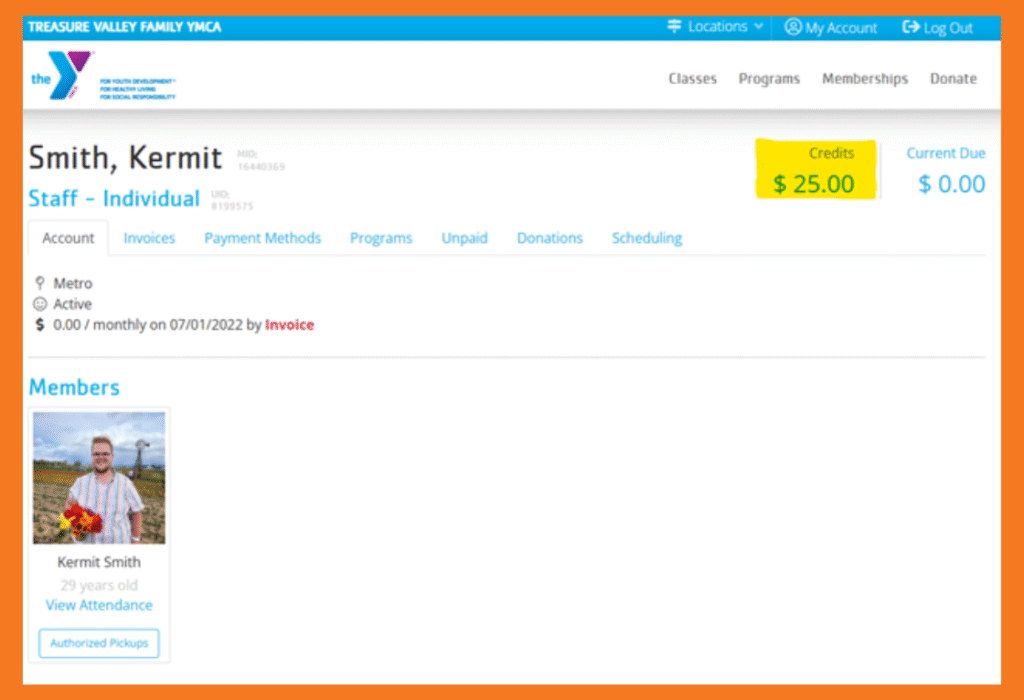
Task: Click the Members section heading
Action: click(74, 387)
